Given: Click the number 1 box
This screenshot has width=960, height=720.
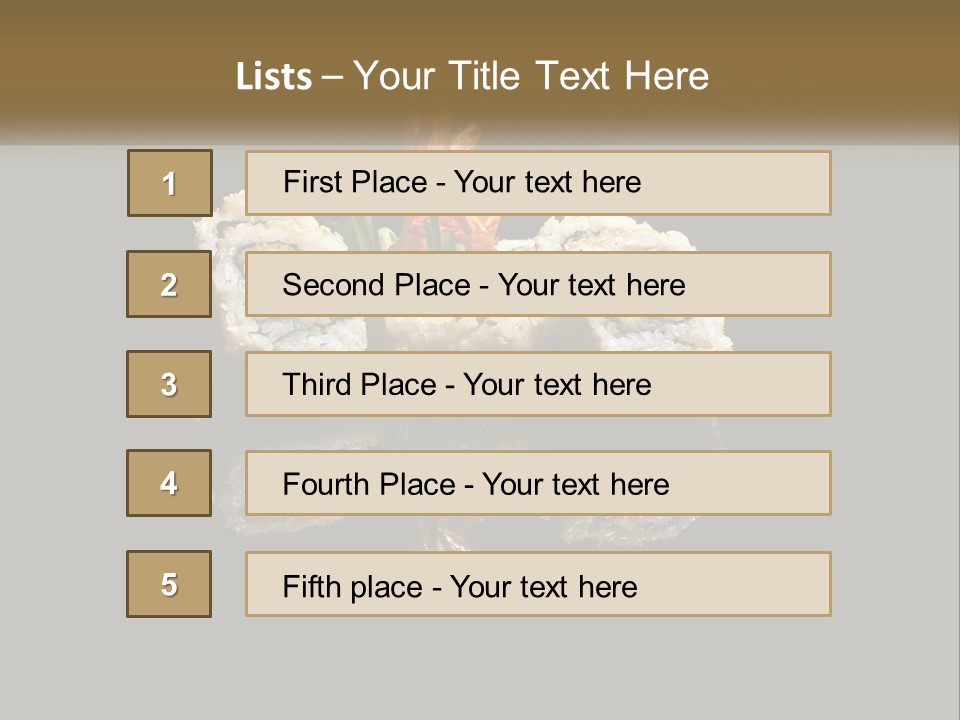Looking at the screenshot, I should pos(170,183).
